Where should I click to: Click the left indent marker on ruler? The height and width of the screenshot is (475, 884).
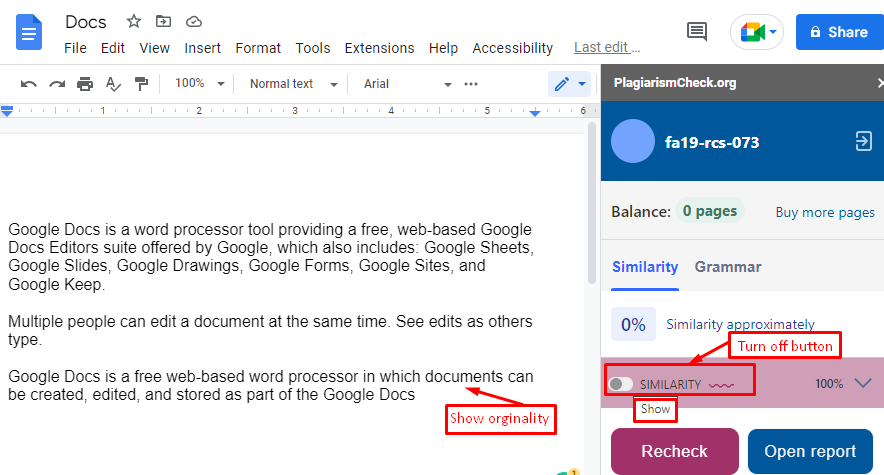click(7, 111)
